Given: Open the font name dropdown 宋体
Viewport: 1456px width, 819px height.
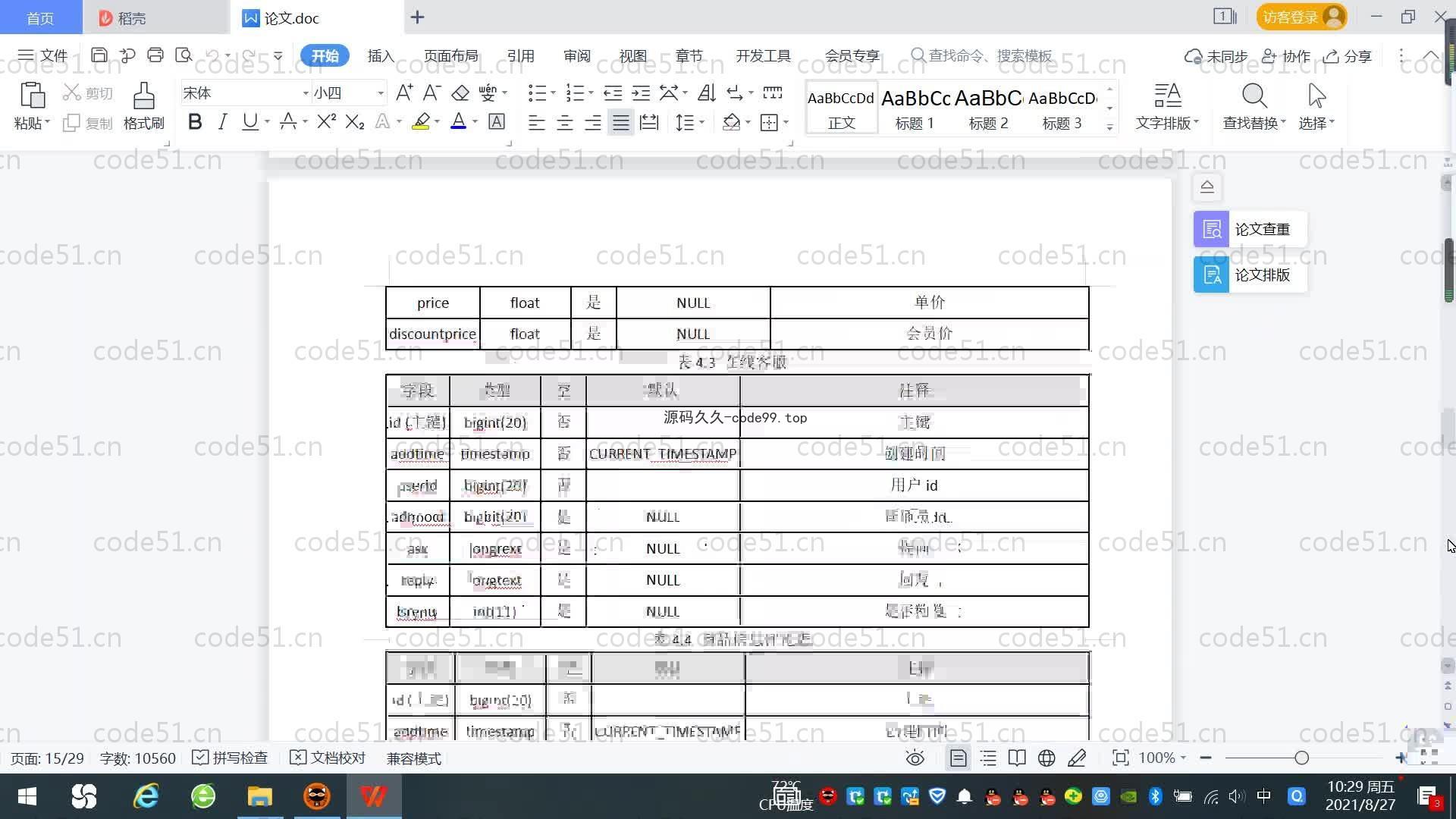Looking at the screenshot, I should 306,93.
